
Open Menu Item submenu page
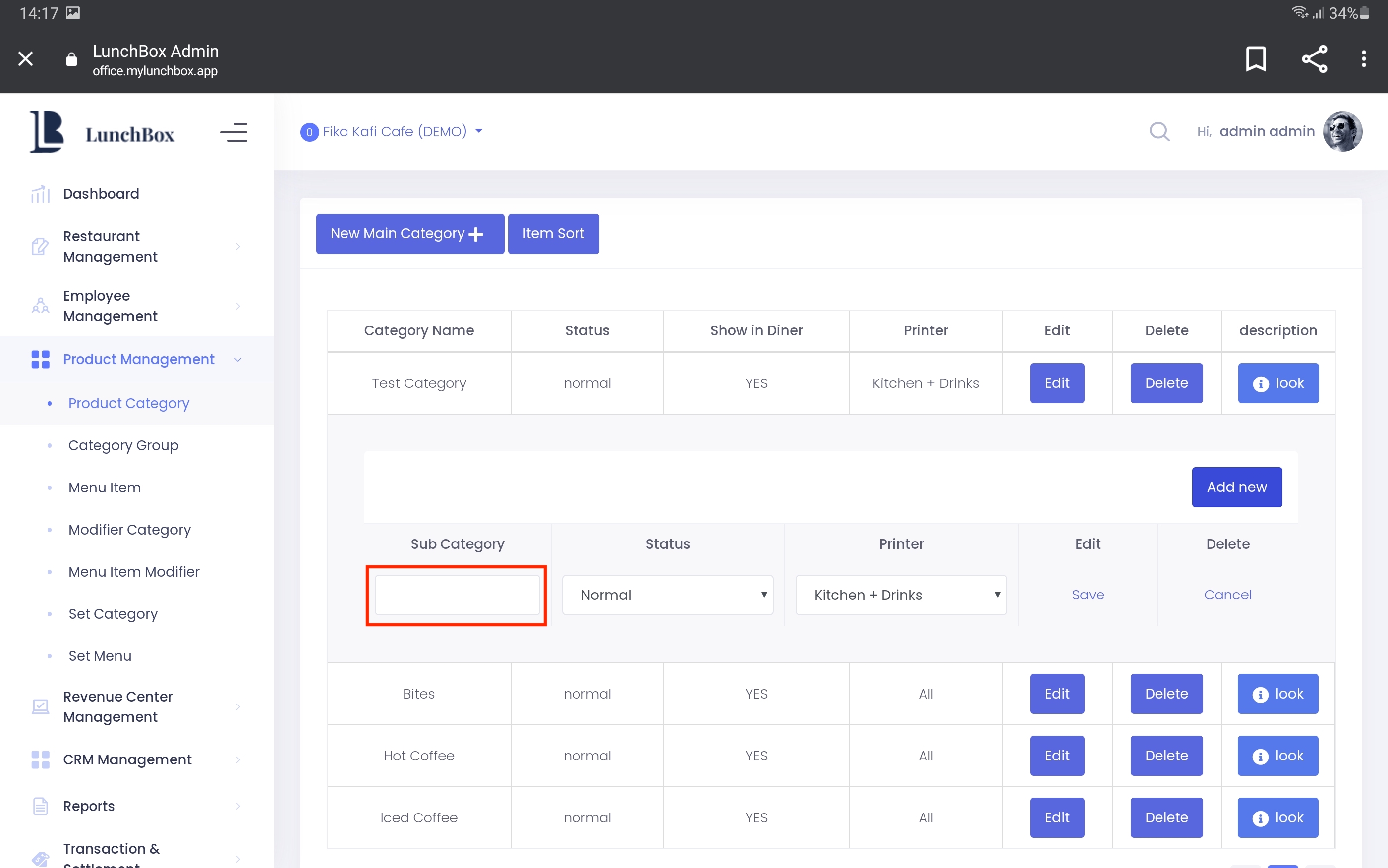tap(105, 488)
